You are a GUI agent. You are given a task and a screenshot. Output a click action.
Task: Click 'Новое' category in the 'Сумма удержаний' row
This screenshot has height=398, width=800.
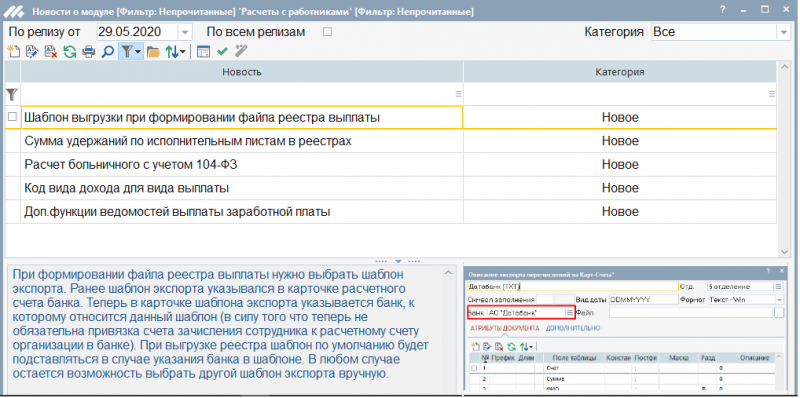620,141
